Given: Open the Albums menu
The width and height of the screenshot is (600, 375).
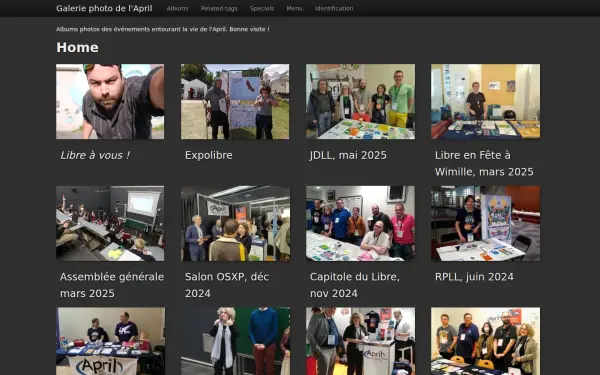Looking at the screenshot, I should [x=177, y=8].
